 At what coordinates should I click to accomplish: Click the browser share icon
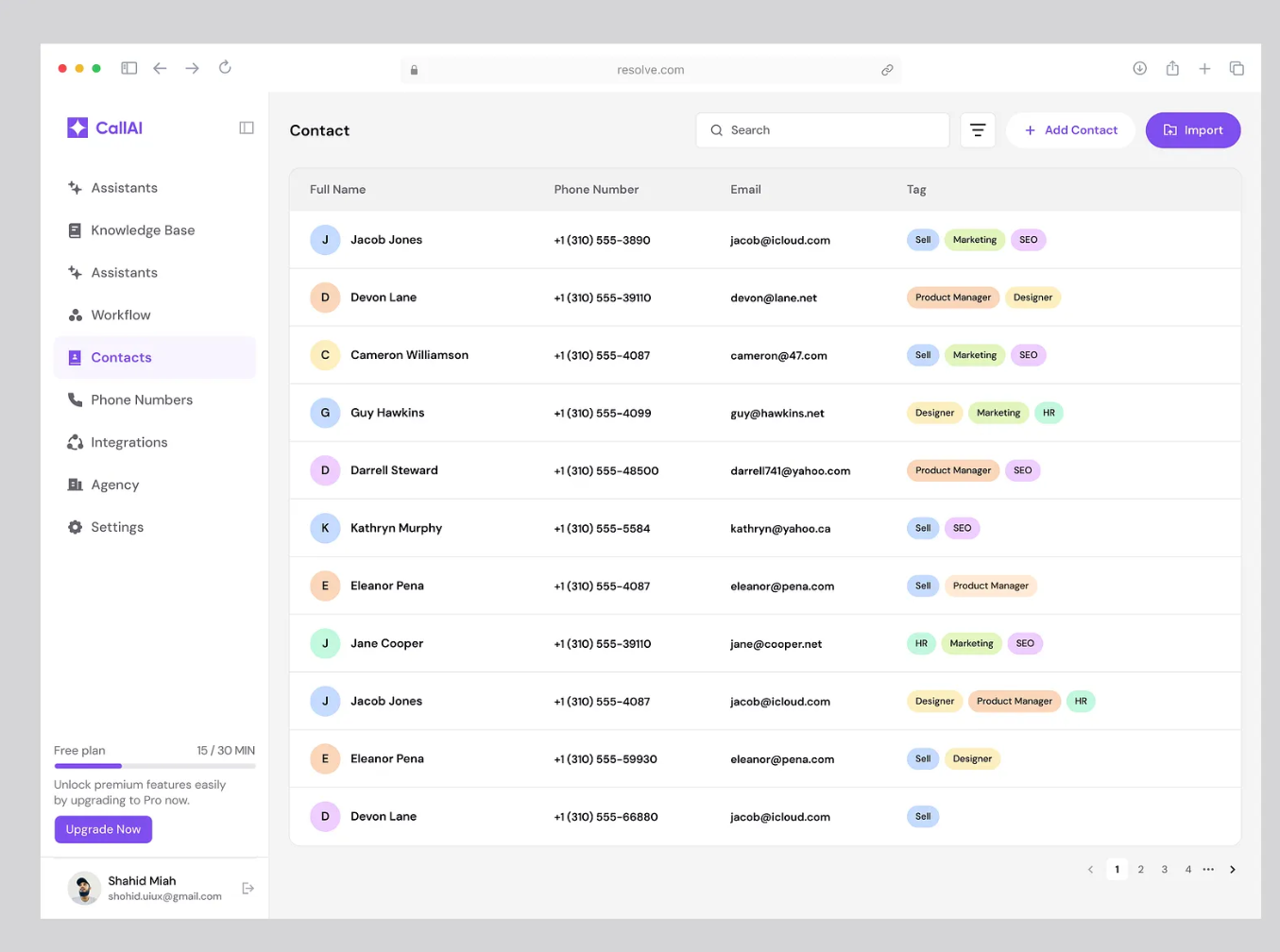[1172, 68]
